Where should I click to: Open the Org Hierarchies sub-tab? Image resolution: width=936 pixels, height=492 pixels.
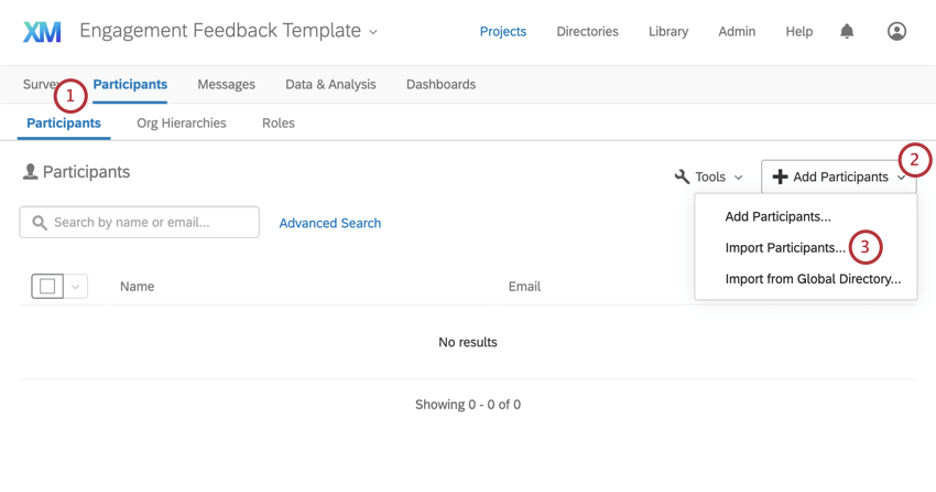(181, 124)
